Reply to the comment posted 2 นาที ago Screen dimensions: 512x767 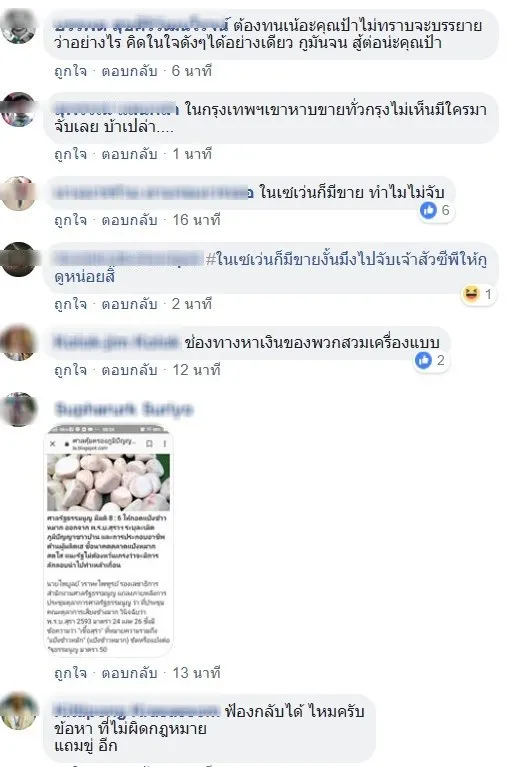click(129, 304)
